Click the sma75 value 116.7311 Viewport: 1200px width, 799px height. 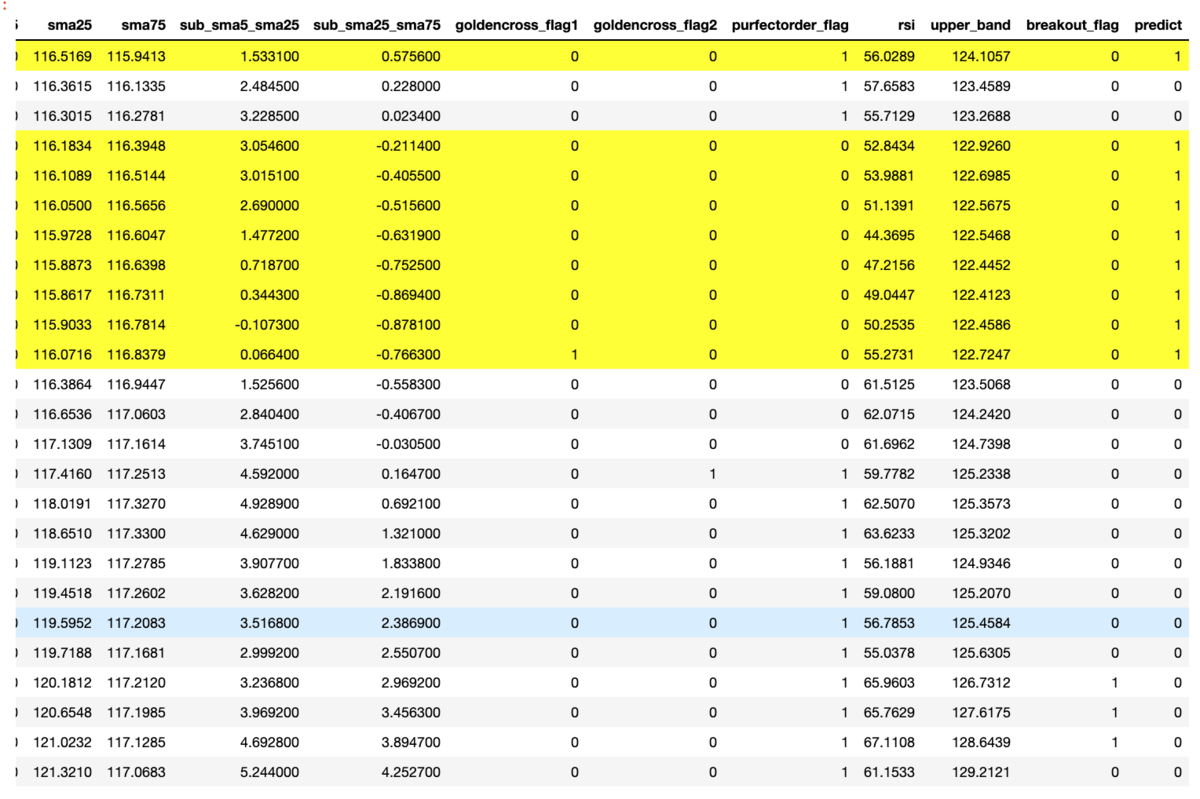pos(137,295)
